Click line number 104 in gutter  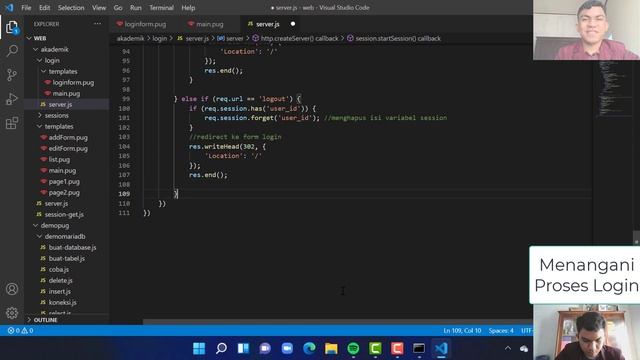pyautogui.click(x=125, y=147)
